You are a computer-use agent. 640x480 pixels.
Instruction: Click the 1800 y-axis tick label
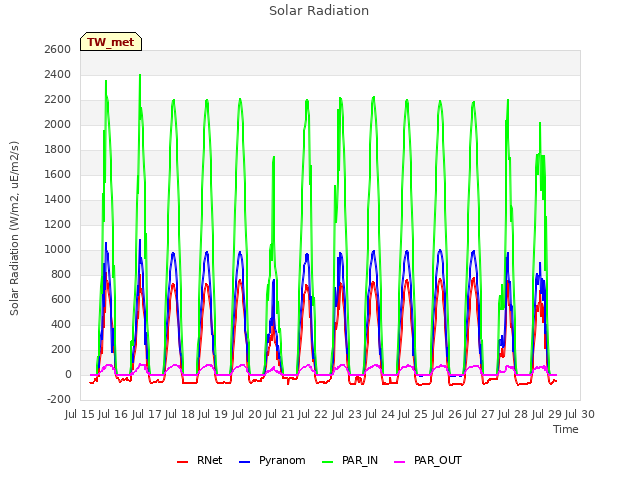58,149
